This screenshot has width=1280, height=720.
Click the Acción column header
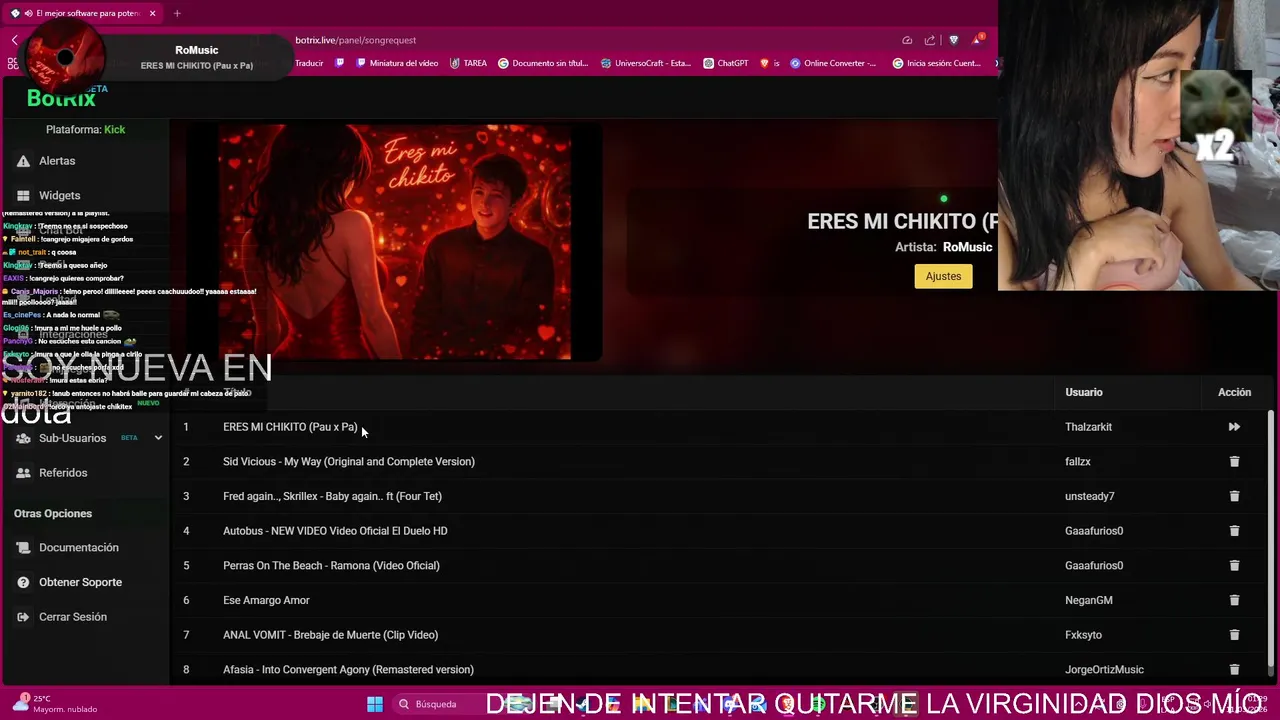pyautogui.click(x=1234, y=392)
